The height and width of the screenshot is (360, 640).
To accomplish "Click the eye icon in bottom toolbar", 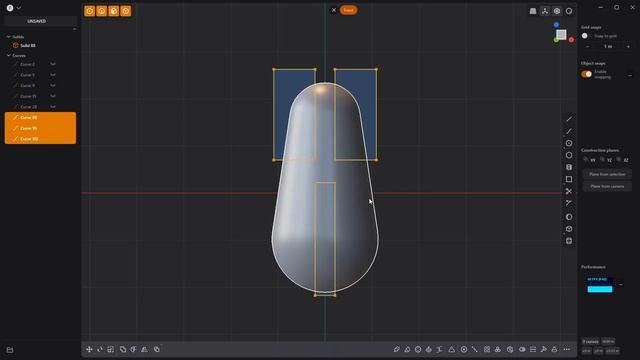I will (522, 349).
